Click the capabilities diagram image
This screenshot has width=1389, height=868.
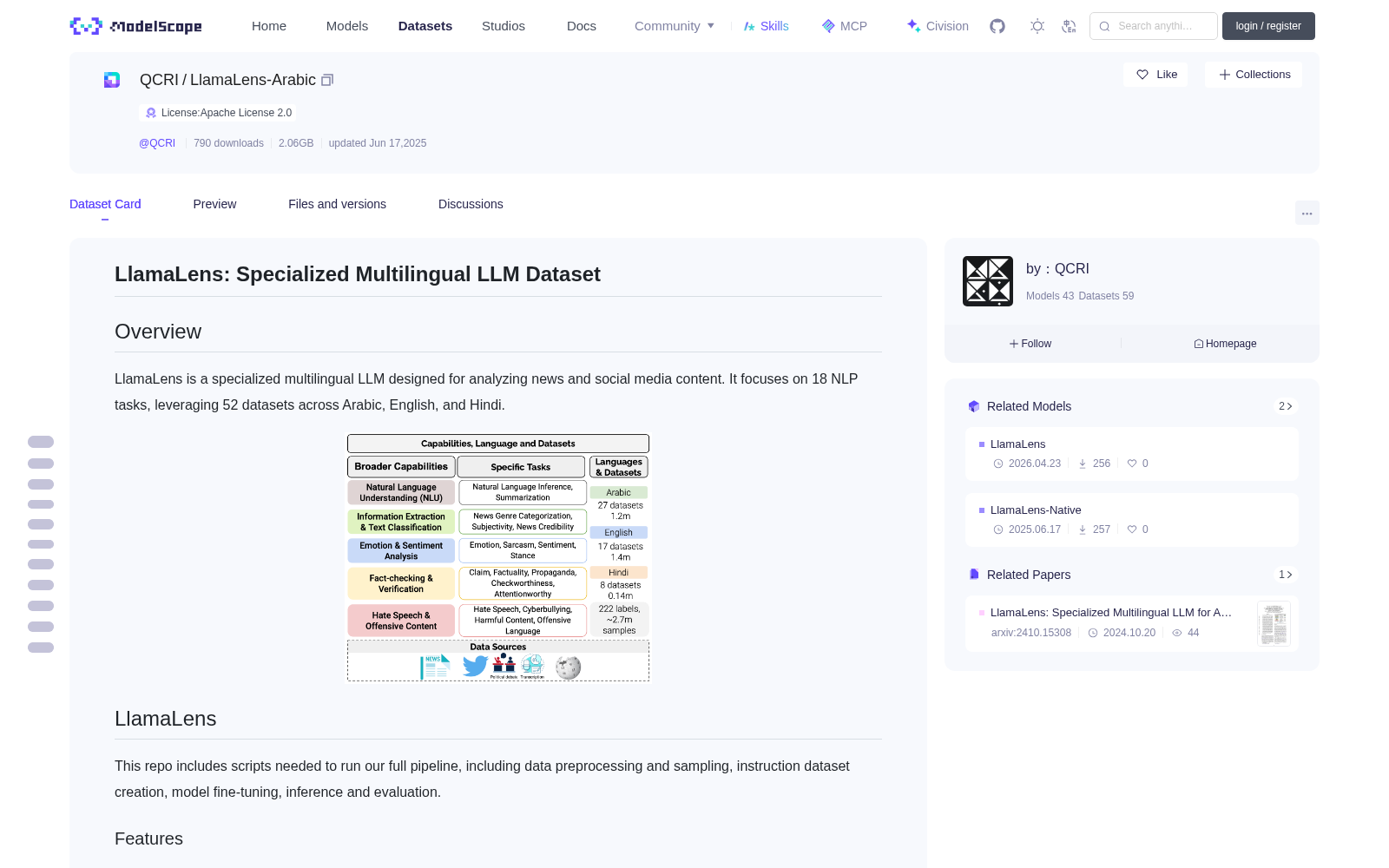pos(498,557)
